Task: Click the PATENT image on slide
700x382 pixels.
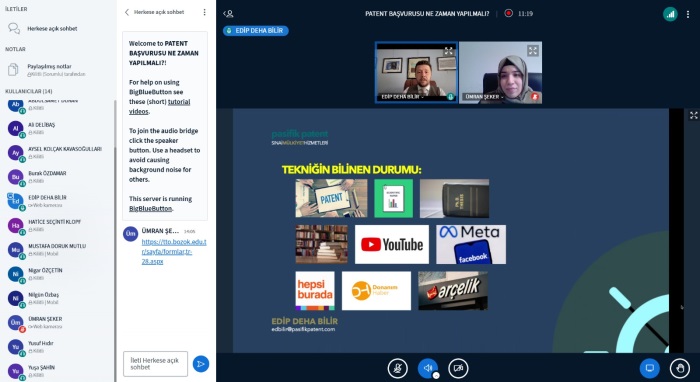Action: pos(331,198)
